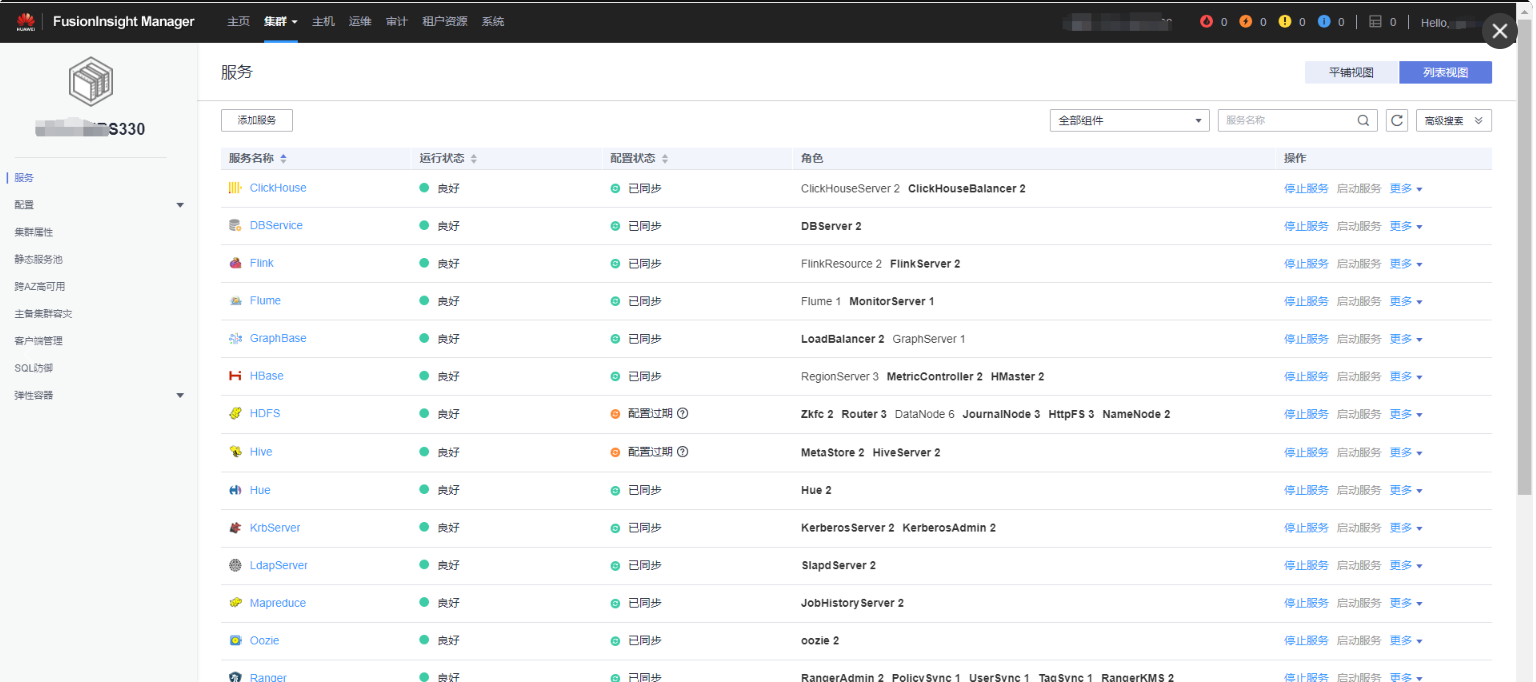Click 停止服务 for Mapreduce
This screenshot has height=682, width=1536.
coord(1306,603)
